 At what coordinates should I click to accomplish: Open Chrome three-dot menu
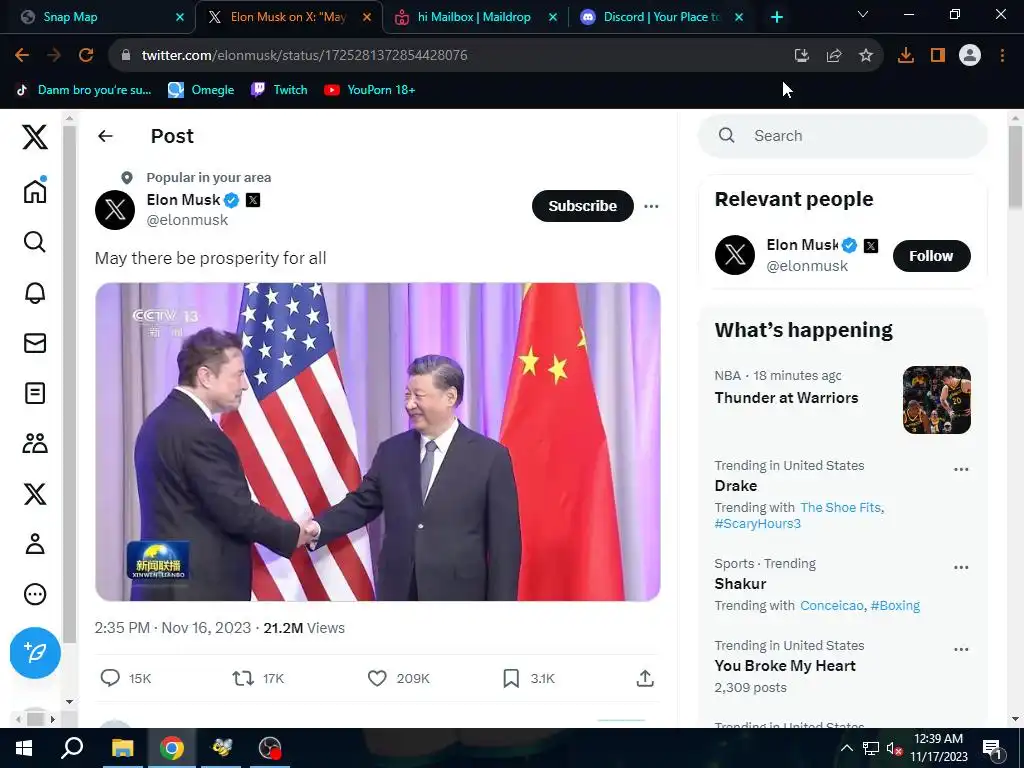pyautogui.click(x=1002, y=56)
